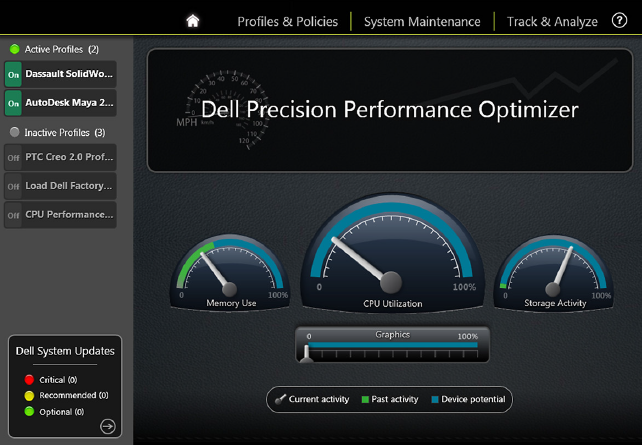Open Dell System Updates arrow button

point(108,426)
